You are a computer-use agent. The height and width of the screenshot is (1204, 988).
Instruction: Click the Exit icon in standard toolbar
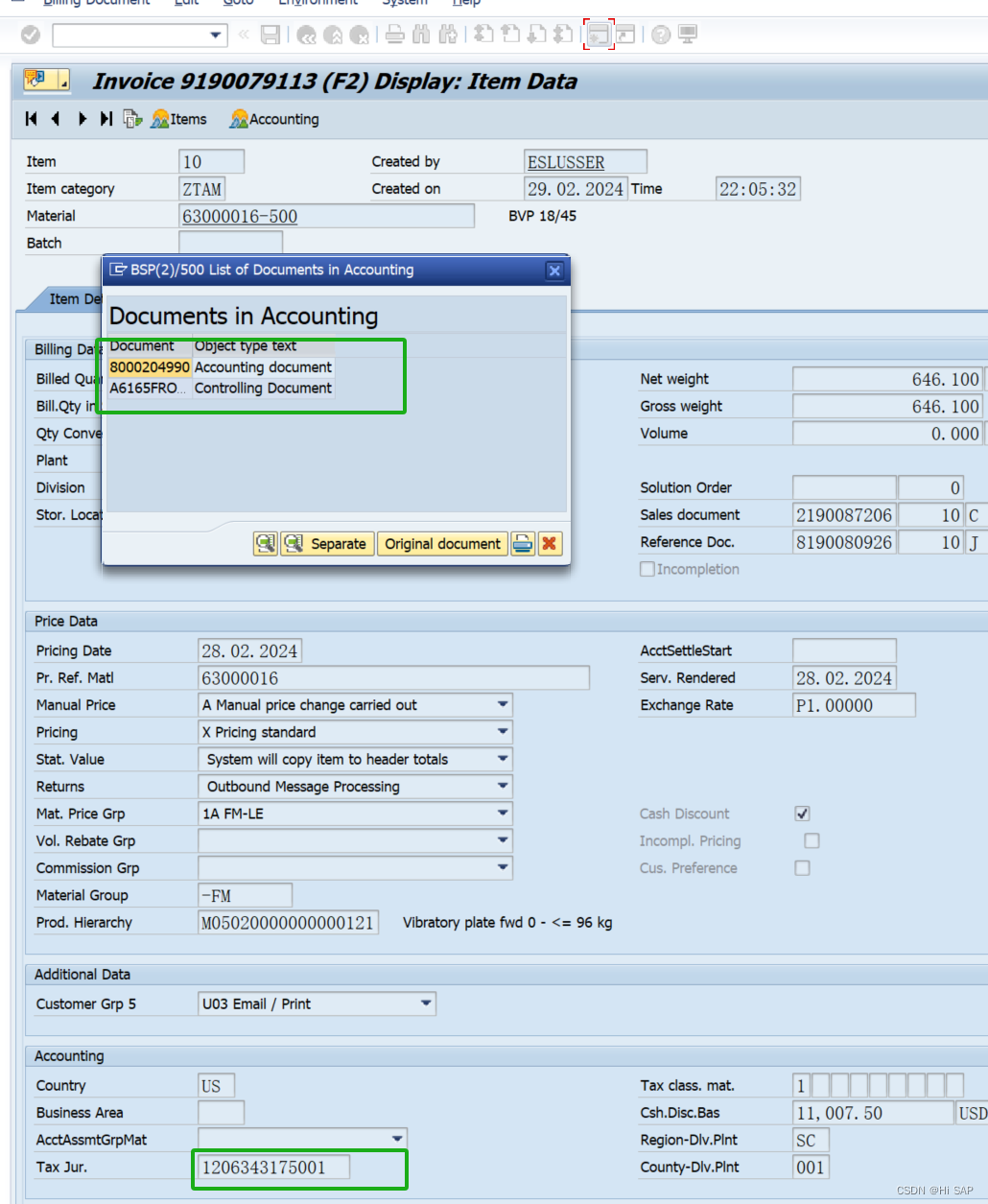click(x=333, y=35)
